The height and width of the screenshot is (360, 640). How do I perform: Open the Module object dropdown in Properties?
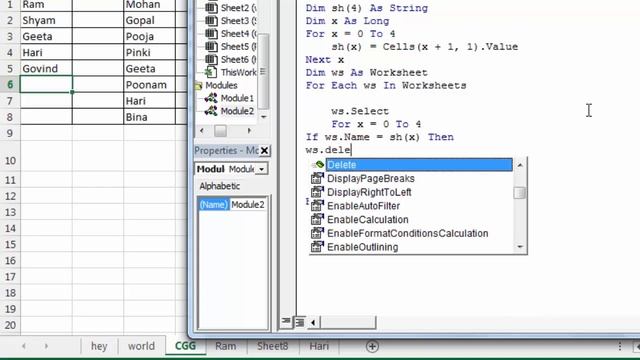tap(261, 169)
